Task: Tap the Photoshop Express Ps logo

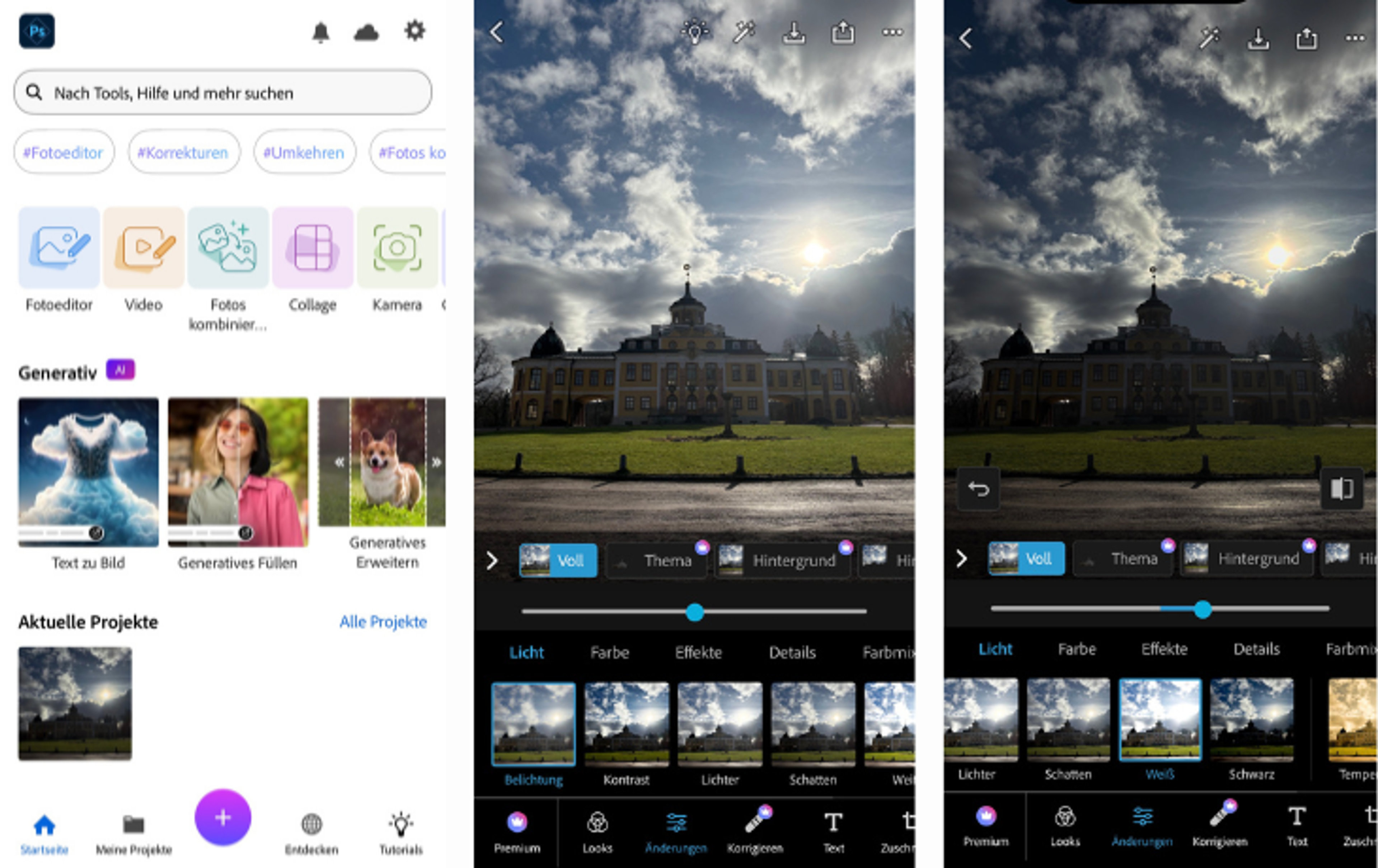Action: point(37,31)
